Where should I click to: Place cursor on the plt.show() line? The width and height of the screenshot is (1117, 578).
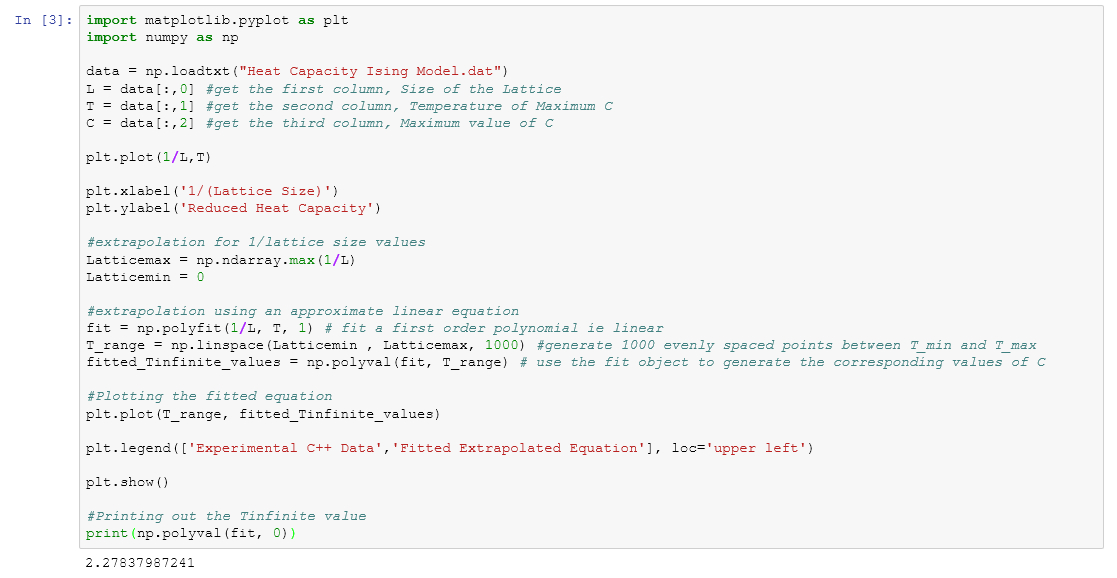coord(128,482)
